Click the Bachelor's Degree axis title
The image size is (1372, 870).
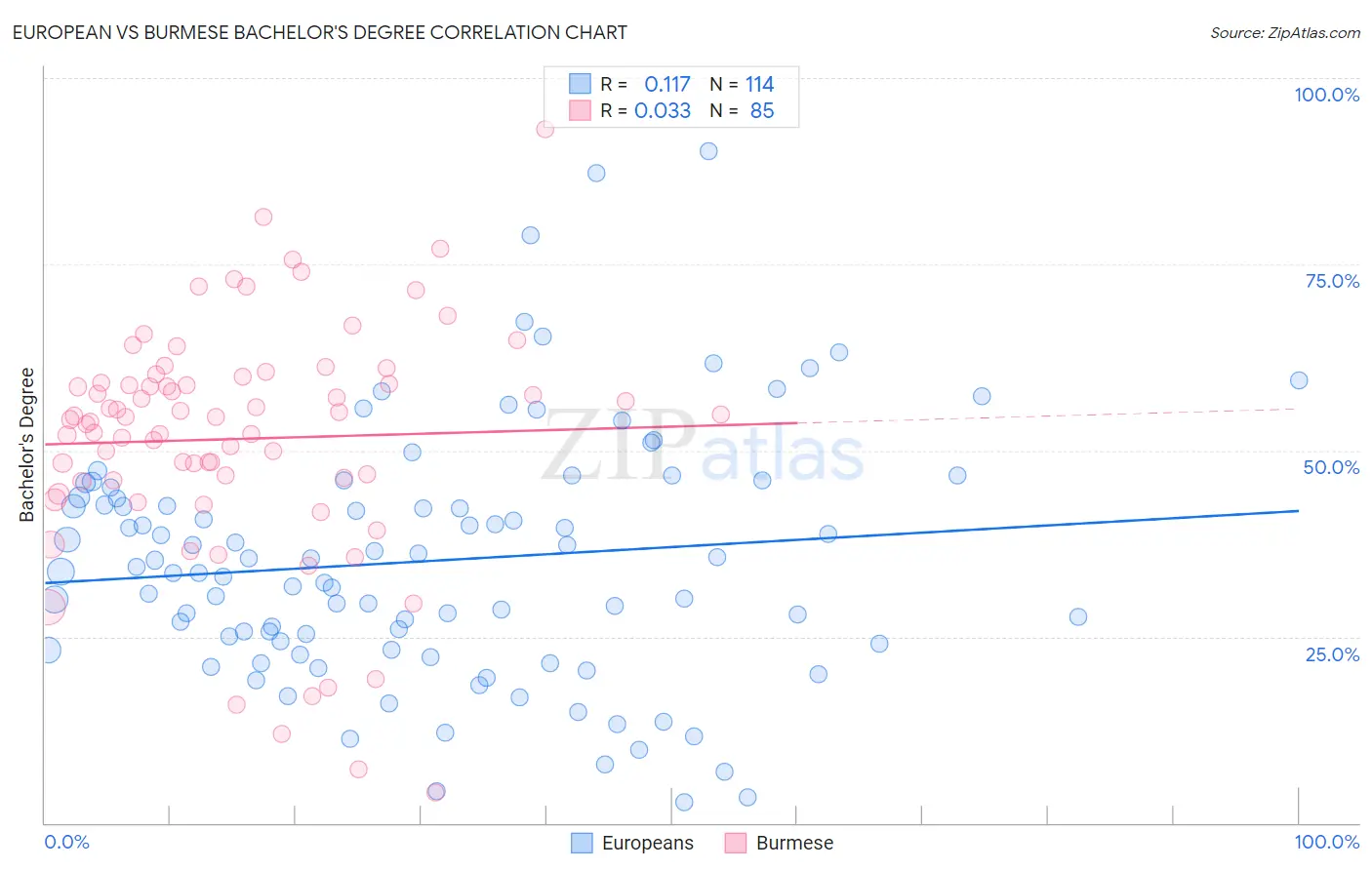27,445
